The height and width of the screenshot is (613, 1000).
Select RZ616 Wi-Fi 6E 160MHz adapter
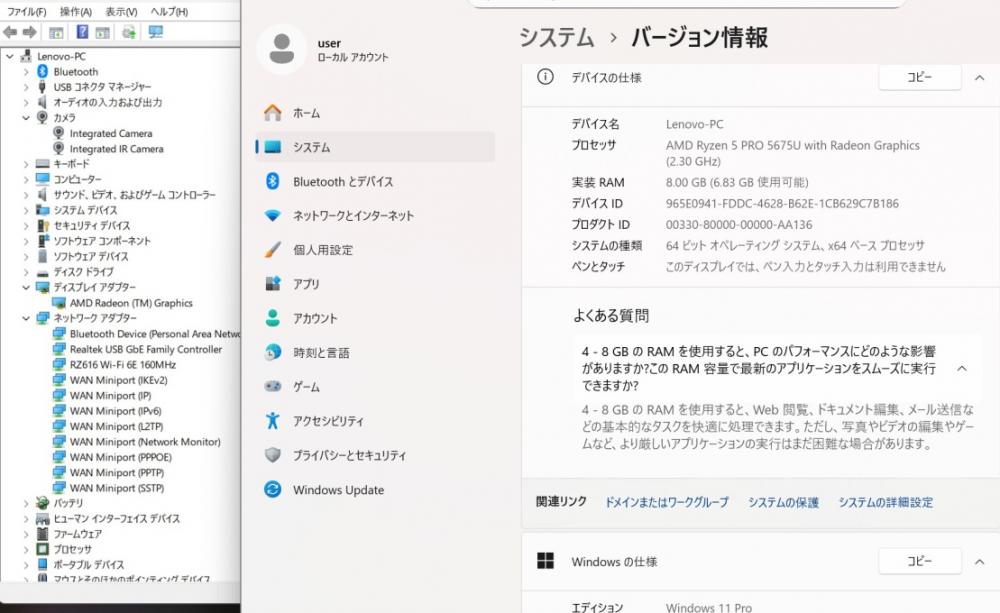pyautogui.click(x=123, y=365)
